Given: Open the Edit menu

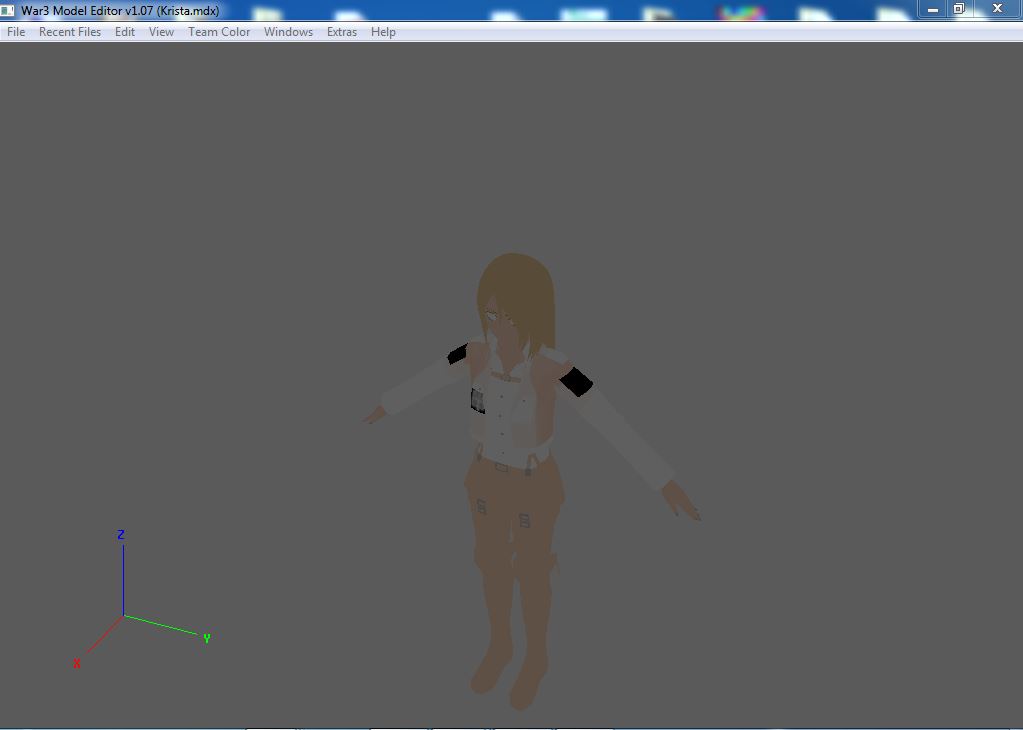Looking at the screenshot, I should coord(125,32).
